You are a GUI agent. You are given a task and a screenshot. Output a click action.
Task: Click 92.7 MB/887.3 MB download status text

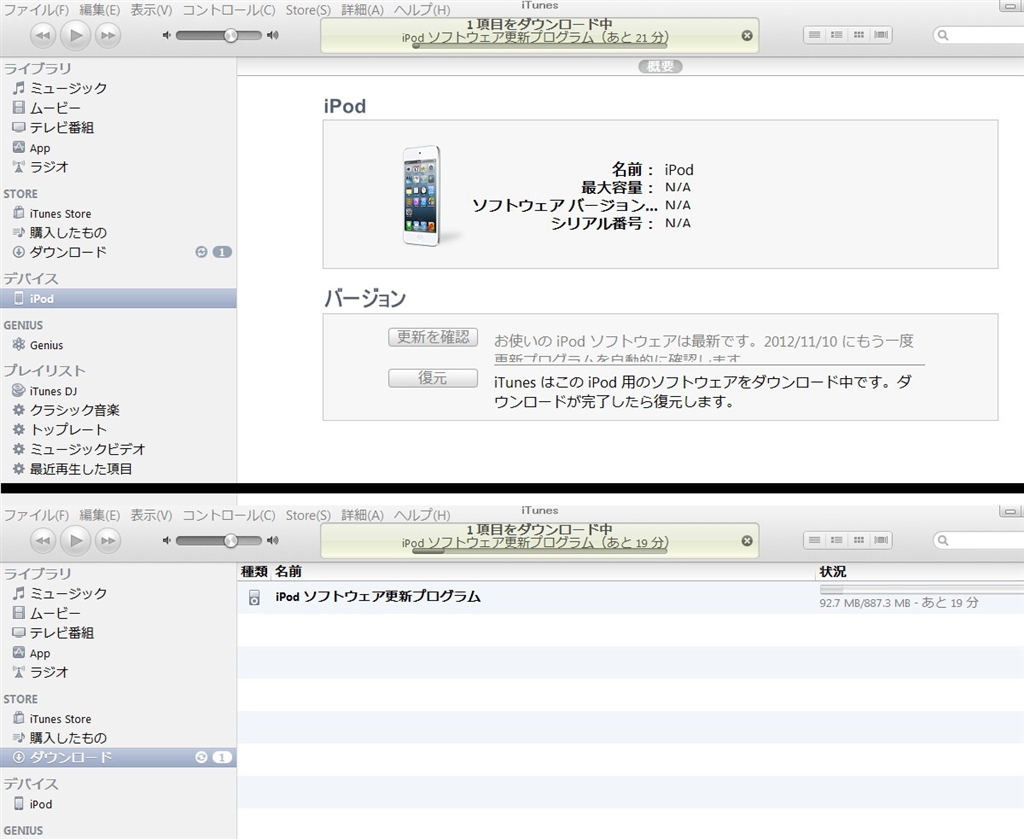click(899, 603)
